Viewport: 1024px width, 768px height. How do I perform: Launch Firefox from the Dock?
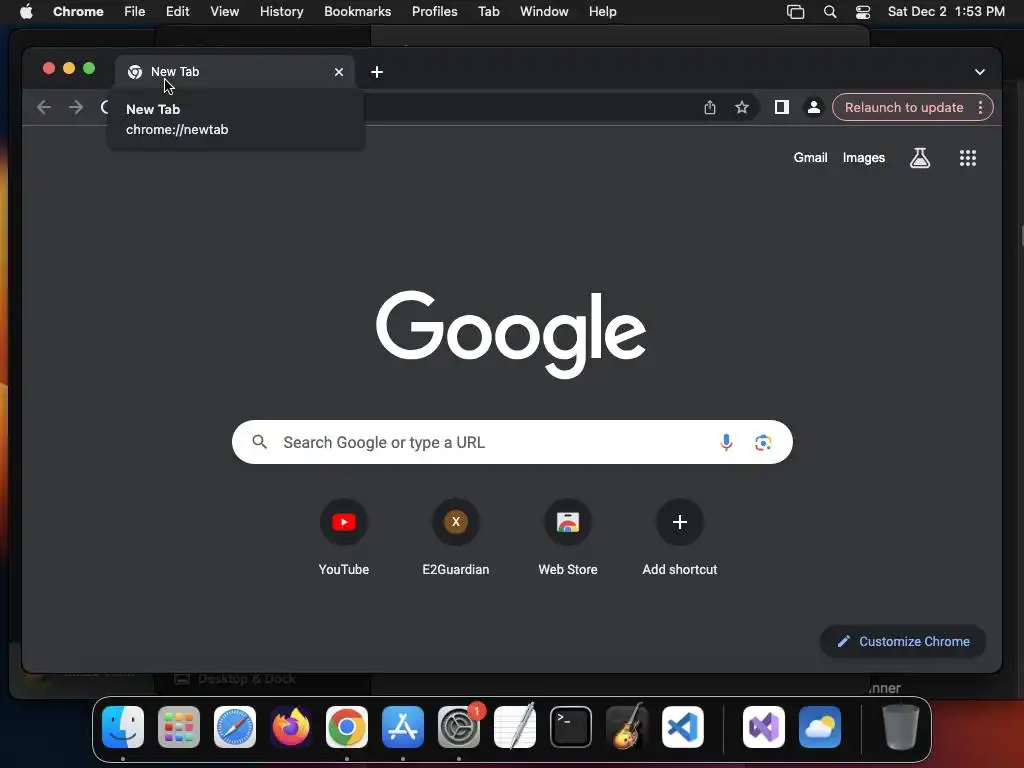(291, 727)
